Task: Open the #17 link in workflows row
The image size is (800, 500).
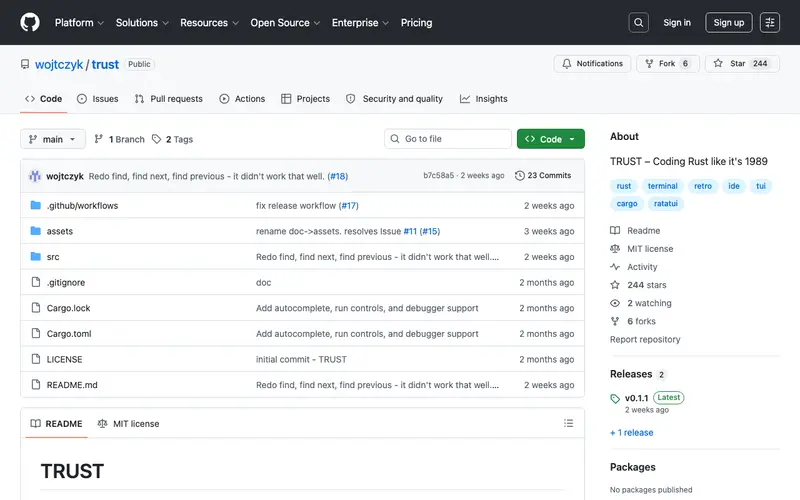Action: click(349, 206)
